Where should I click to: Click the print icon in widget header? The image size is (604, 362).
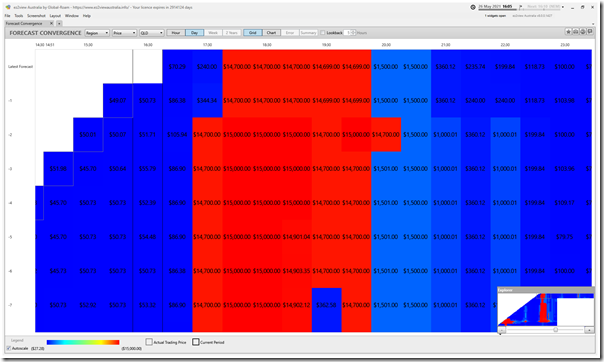575,32
